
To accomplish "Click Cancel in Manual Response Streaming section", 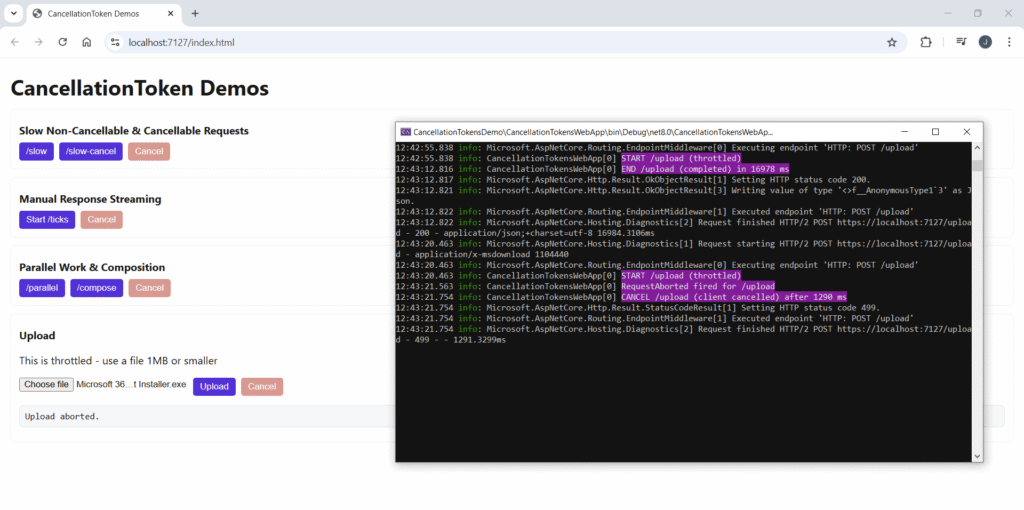I will (x=102, y=219).
